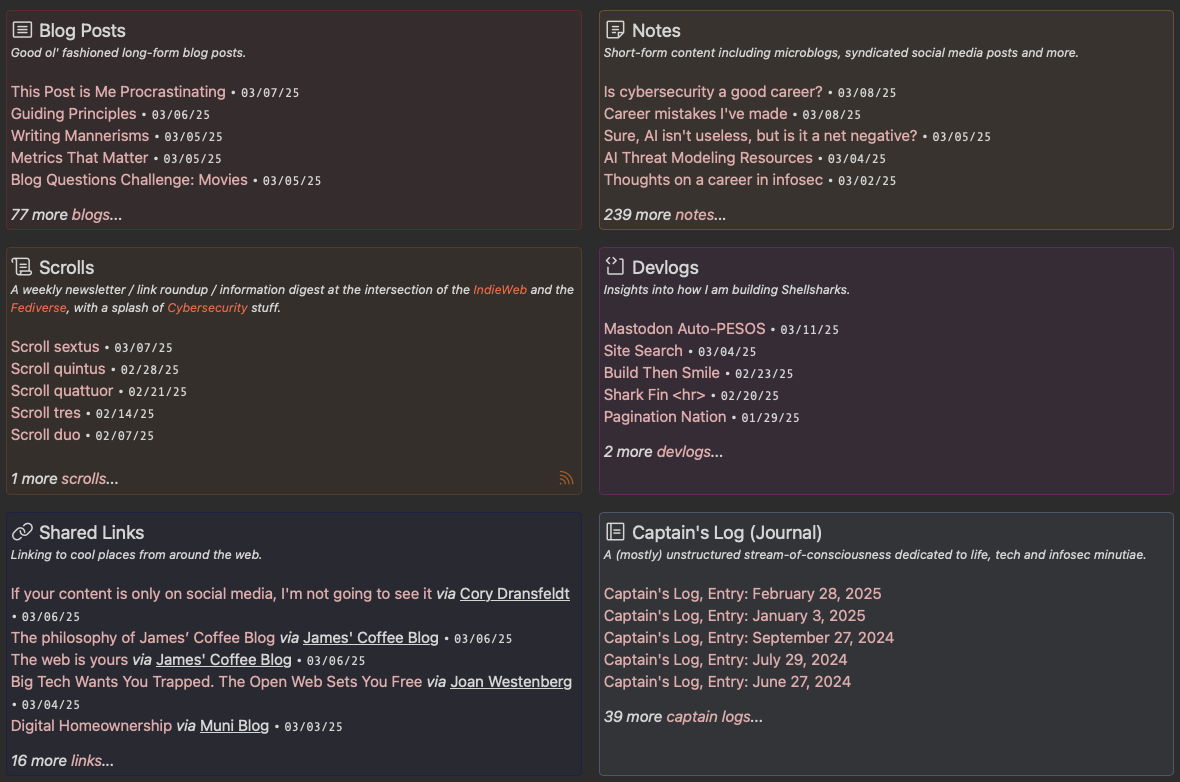Open 'Digital Homeownership' shared link

click(x=91, y=726)
